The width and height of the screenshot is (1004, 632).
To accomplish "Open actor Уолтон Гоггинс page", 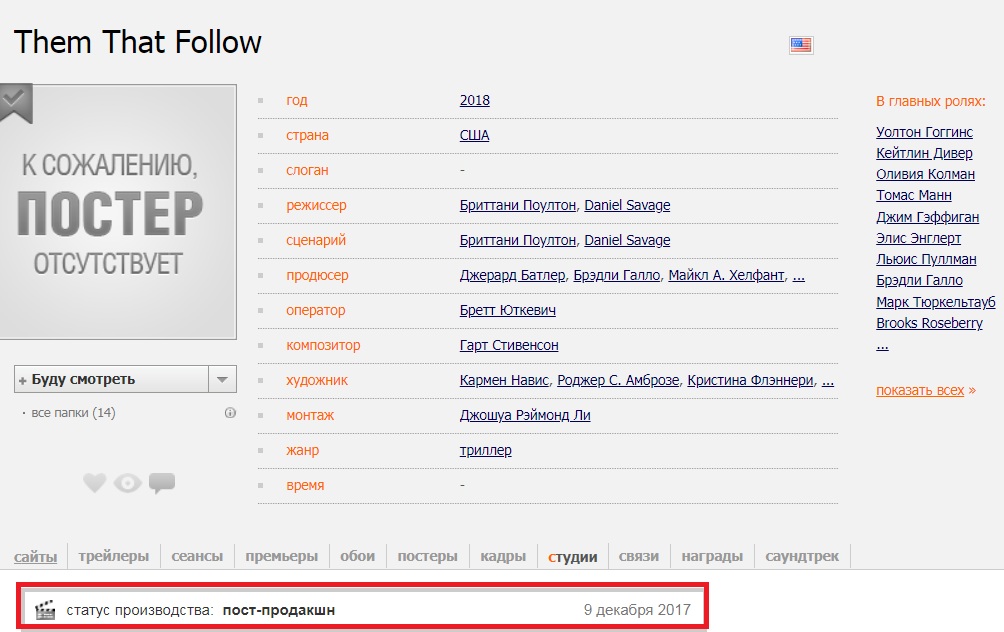I will tap(924, 132).
